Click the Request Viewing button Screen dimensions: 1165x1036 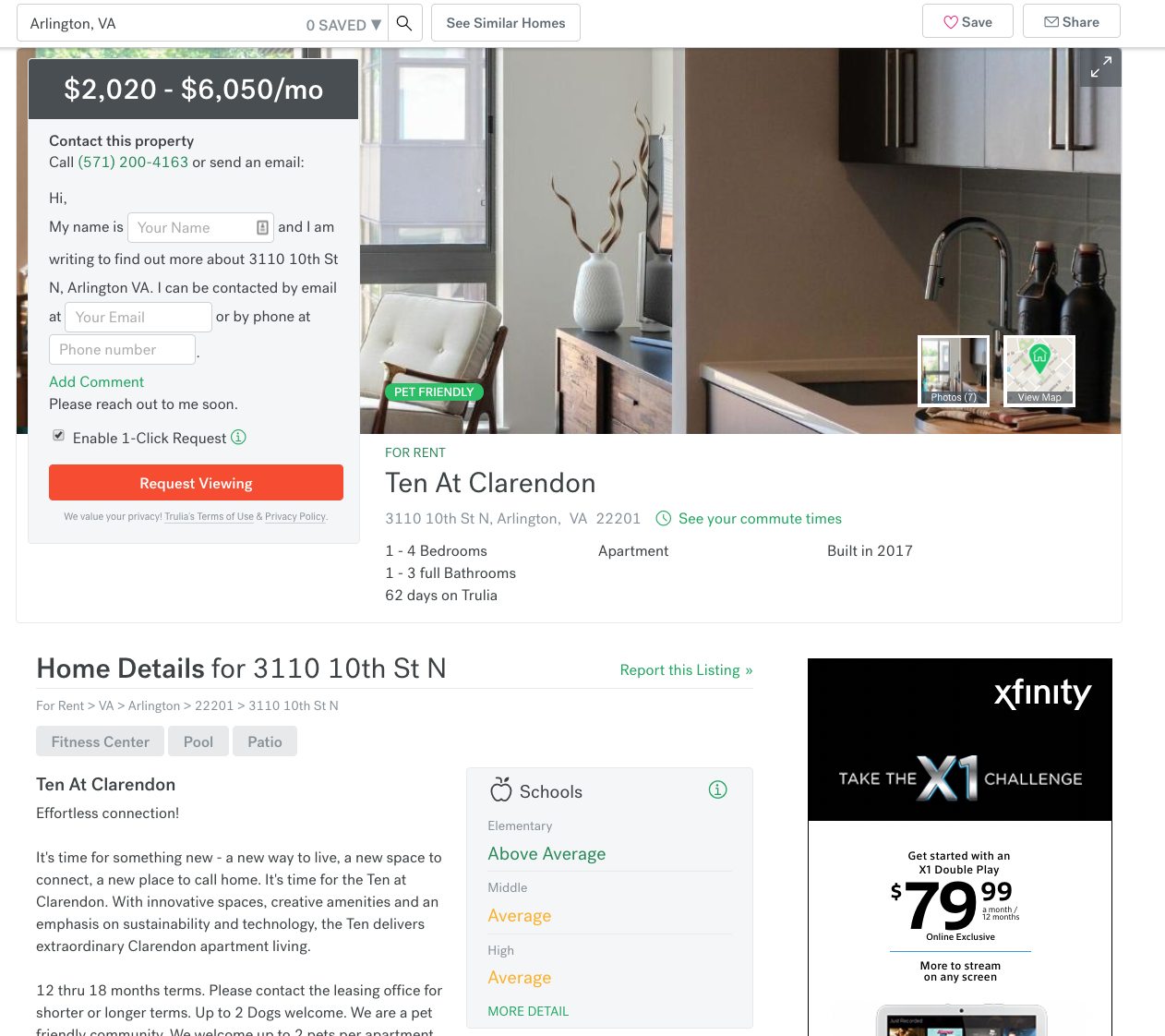pyautogui.click(x=196, y=483)
